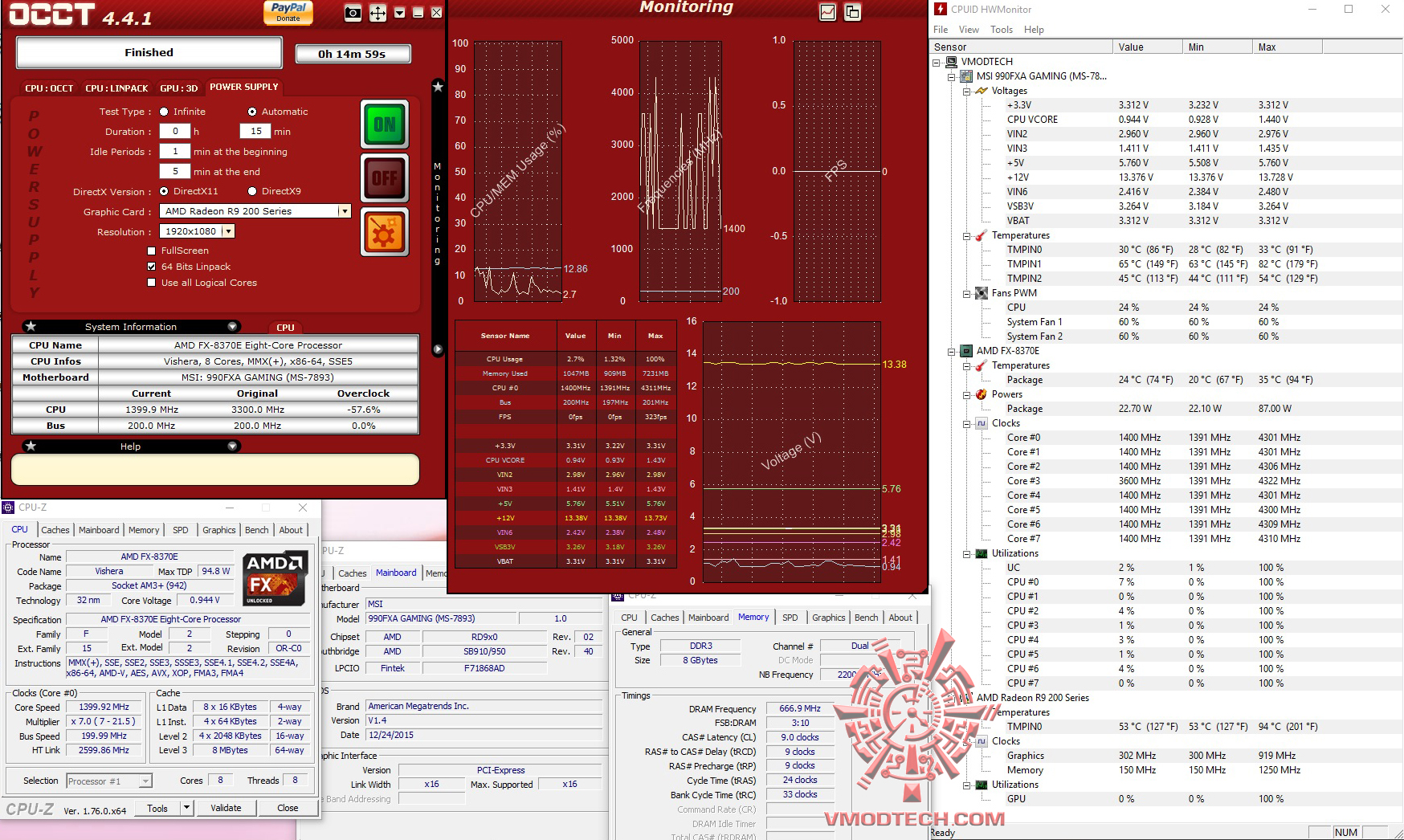Choose the DirectX9 option
The image size is (1404, 840).
coord(252,191)
